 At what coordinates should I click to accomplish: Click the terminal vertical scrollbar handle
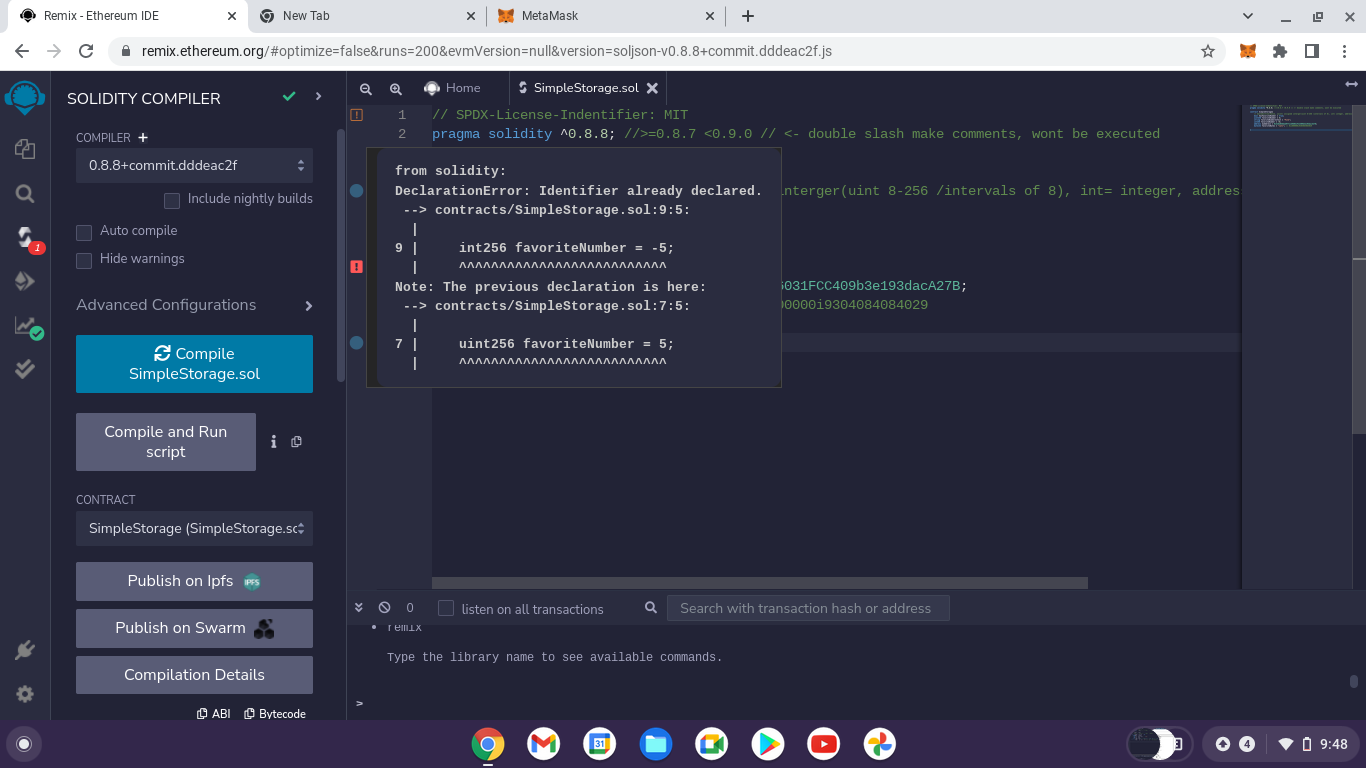coord(1354,682)
